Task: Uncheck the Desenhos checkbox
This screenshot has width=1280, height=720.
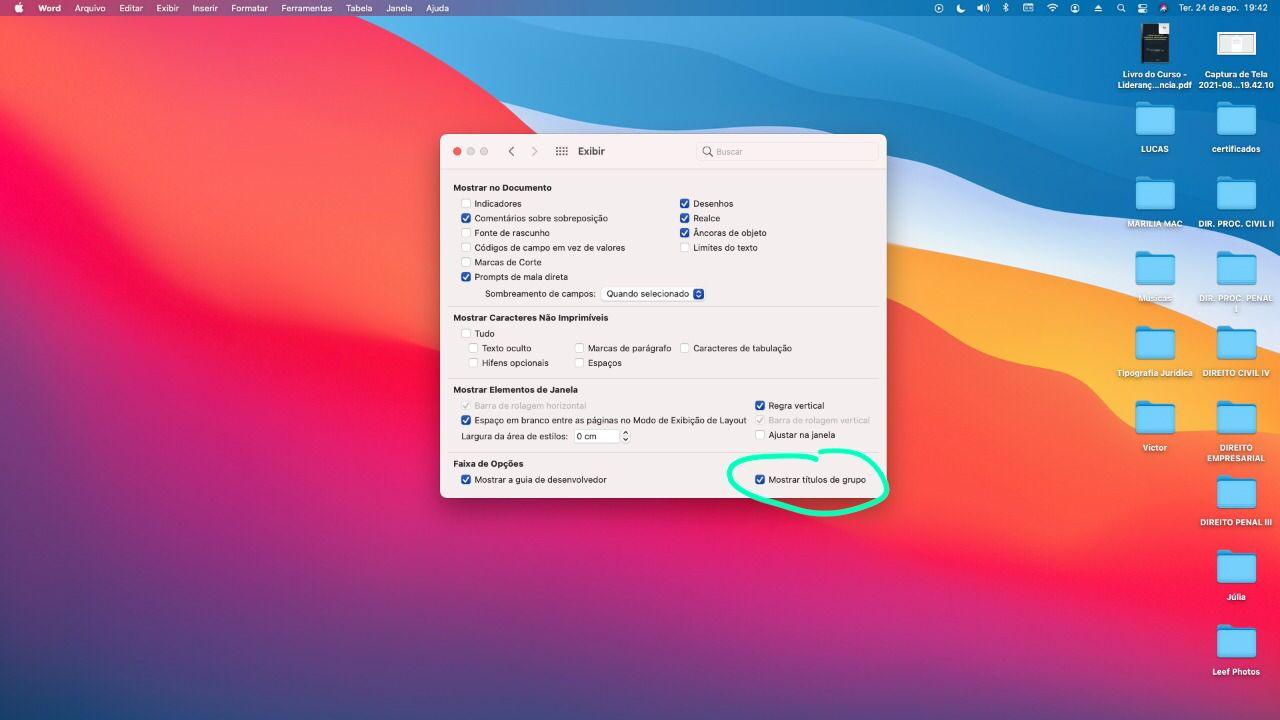Action: point(685,204)
